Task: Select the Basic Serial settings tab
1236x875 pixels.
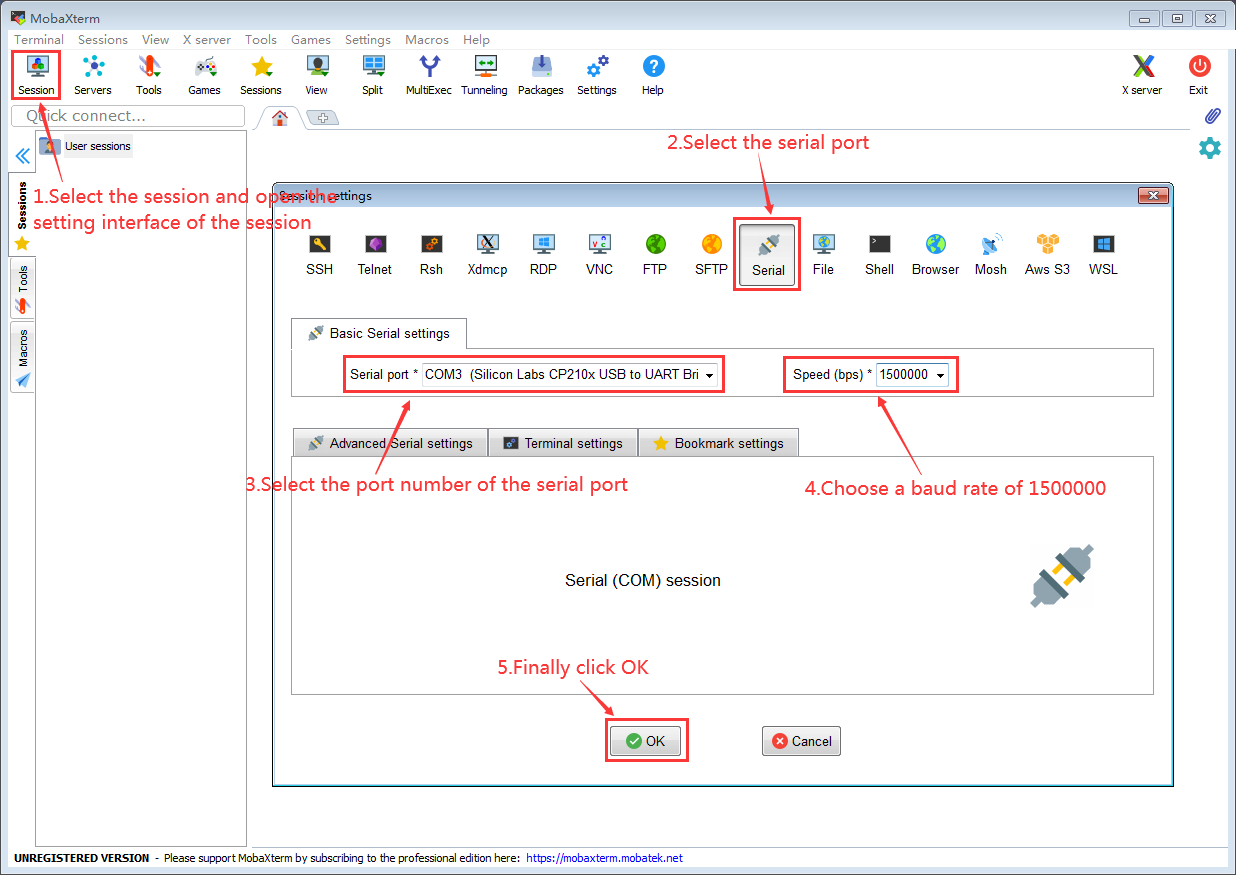Action: [x=379, y=333]
